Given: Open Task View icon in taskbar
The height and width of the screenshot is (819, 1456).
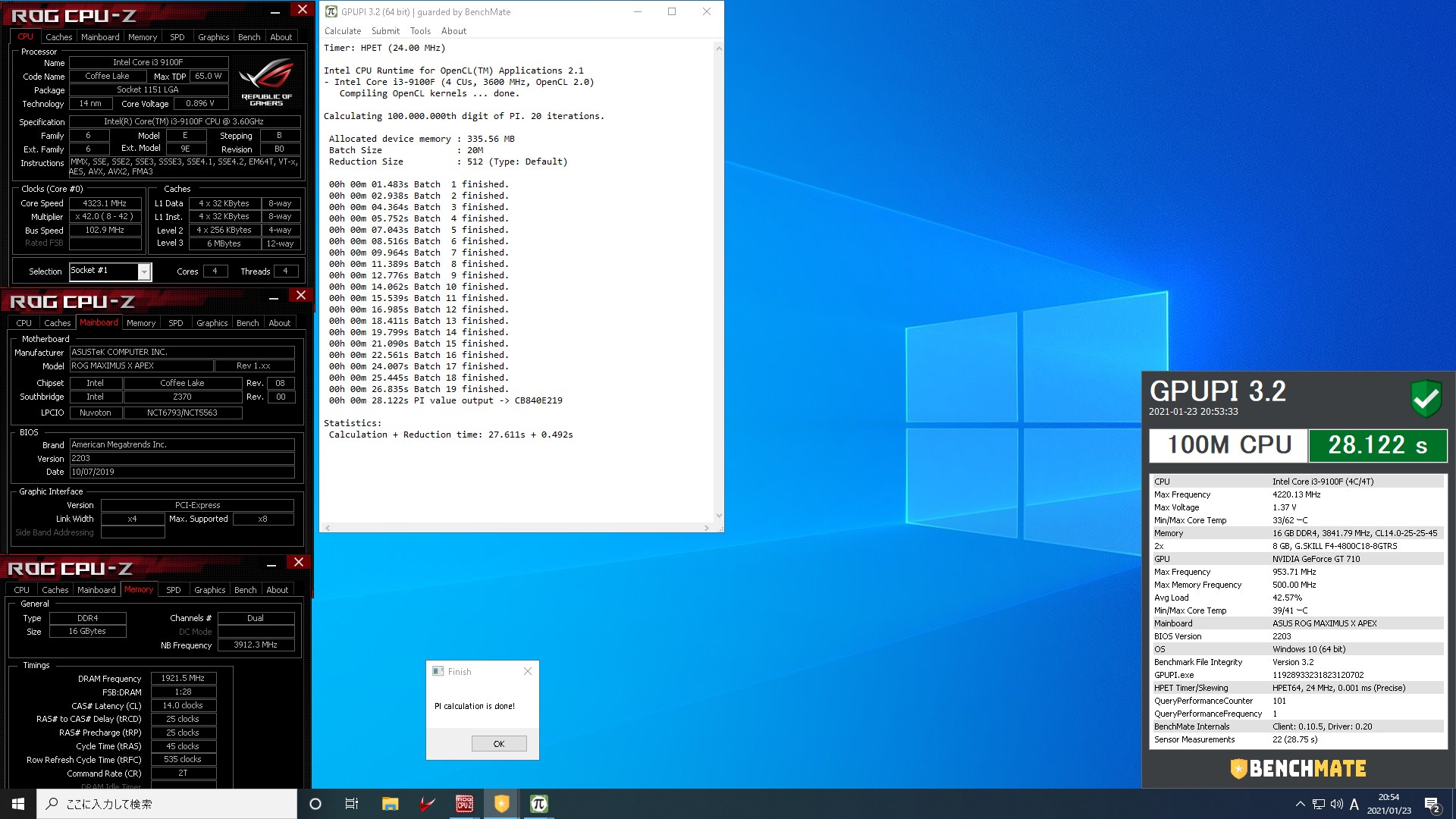Looking at the screenshot, I should point(352,804).
